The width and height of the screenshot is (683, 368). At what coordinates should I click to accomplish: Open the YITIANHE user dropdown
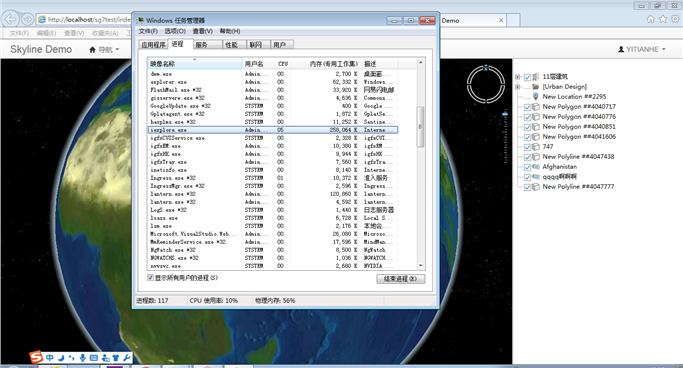[642, 49]
